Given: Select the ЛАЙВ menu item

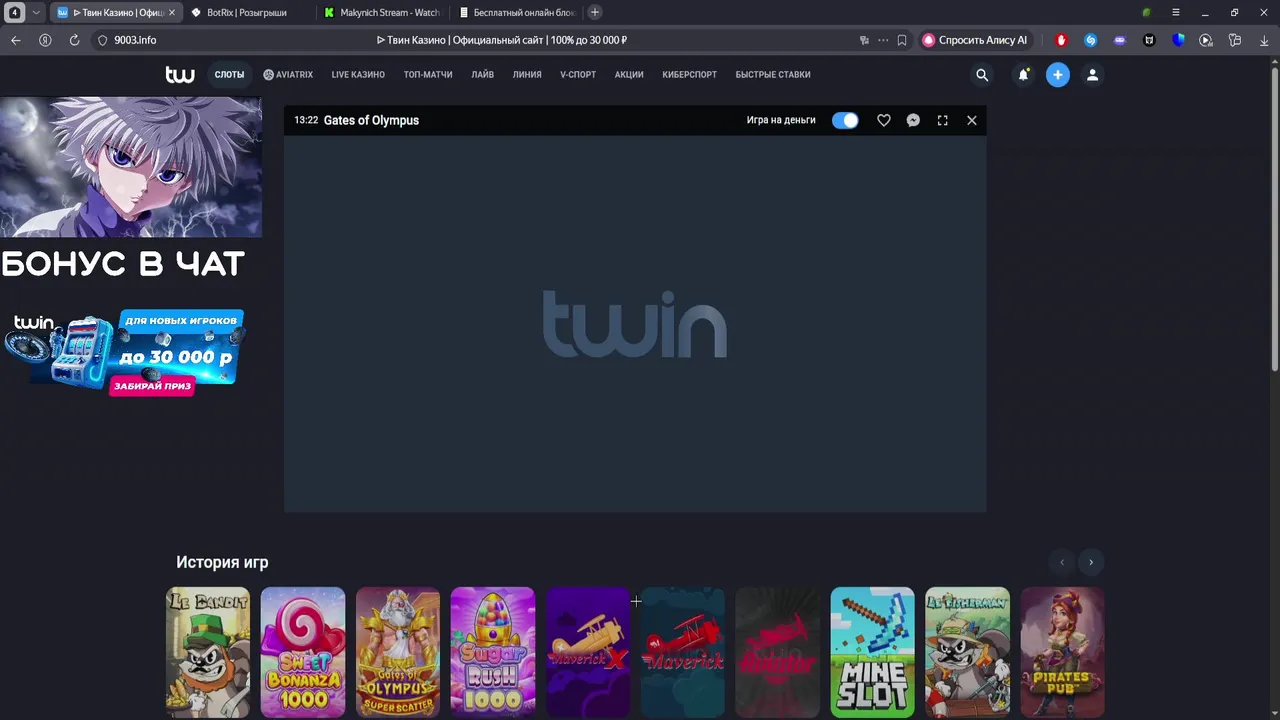Looking at the screenshot, I should tap(483, 75).
